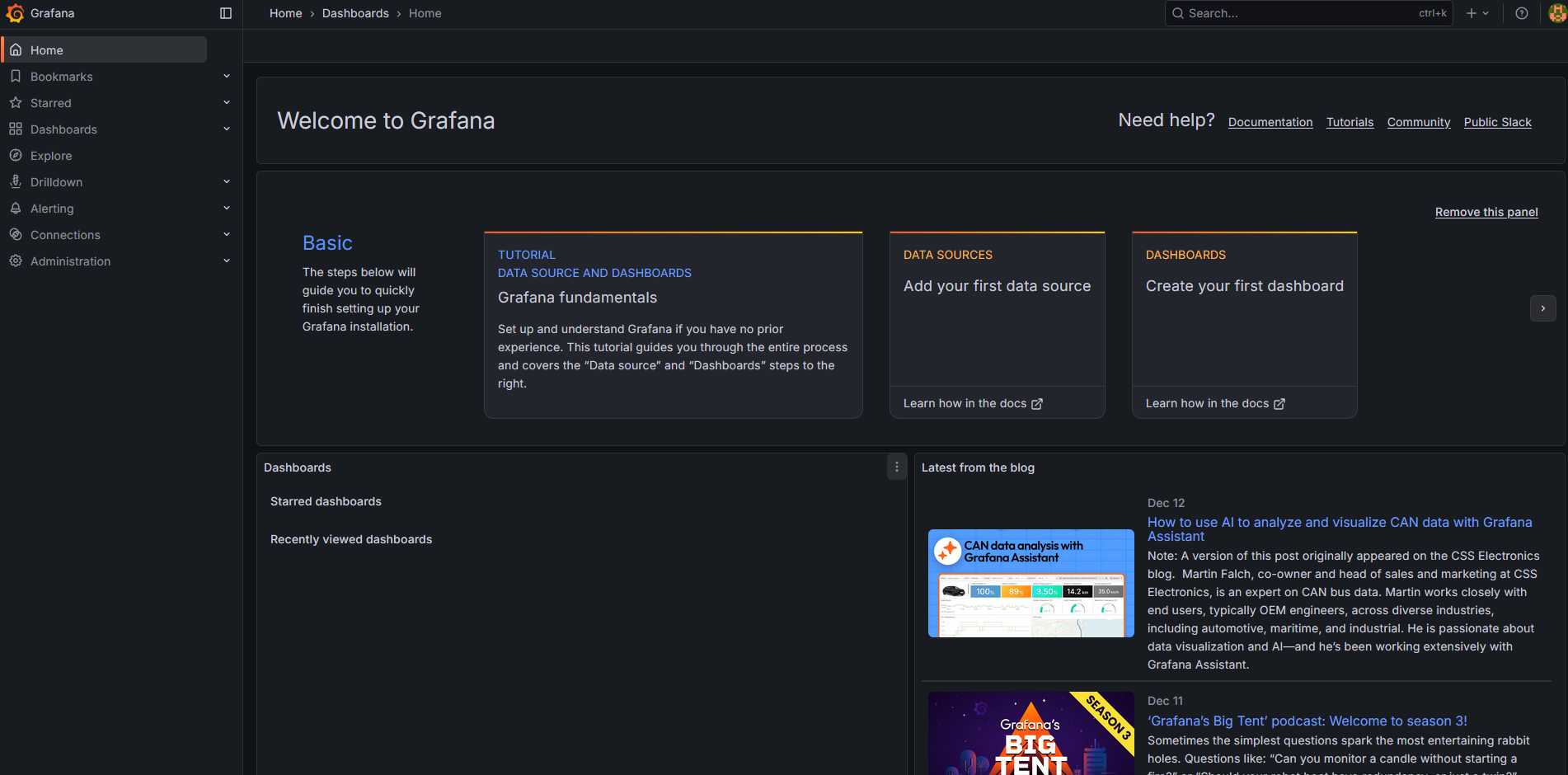The height and width of the screenshot is (775, 1568).
Task: Expand the Drilldown section chevron
Action: (x=227, y=182)
